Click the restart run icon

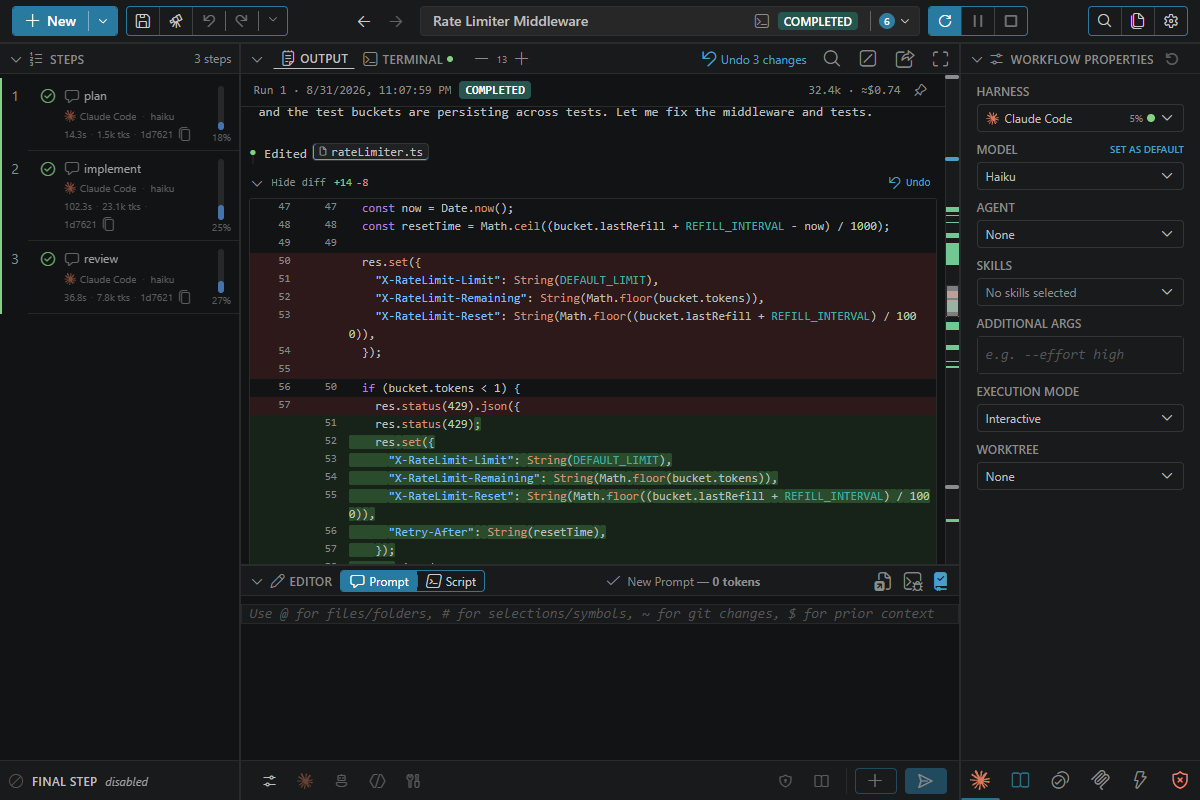pos(945,21)
